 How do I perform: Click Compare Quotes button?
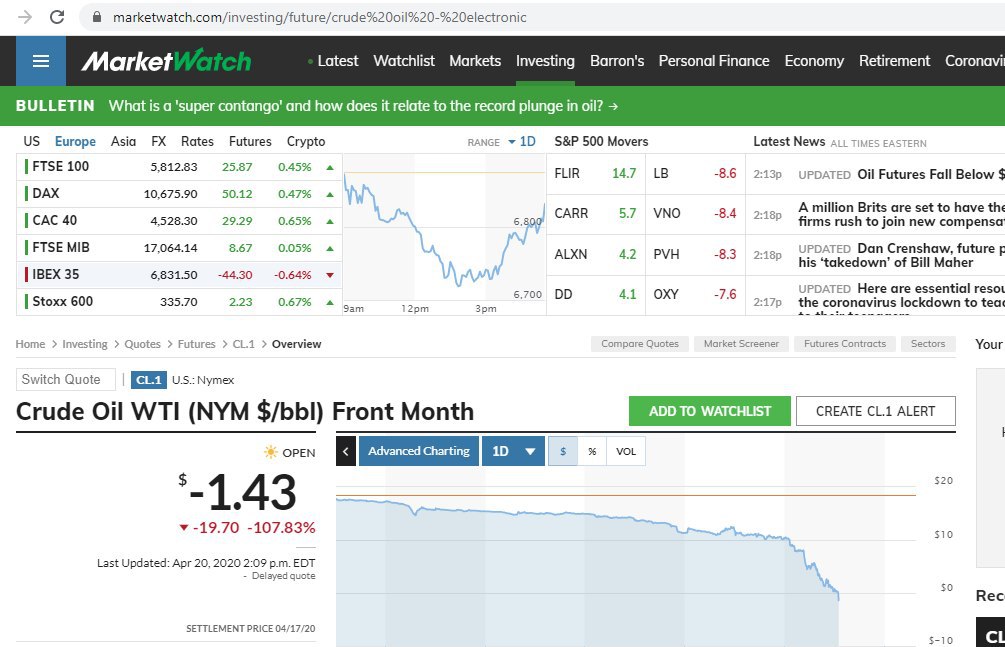[x=640, y=344]
